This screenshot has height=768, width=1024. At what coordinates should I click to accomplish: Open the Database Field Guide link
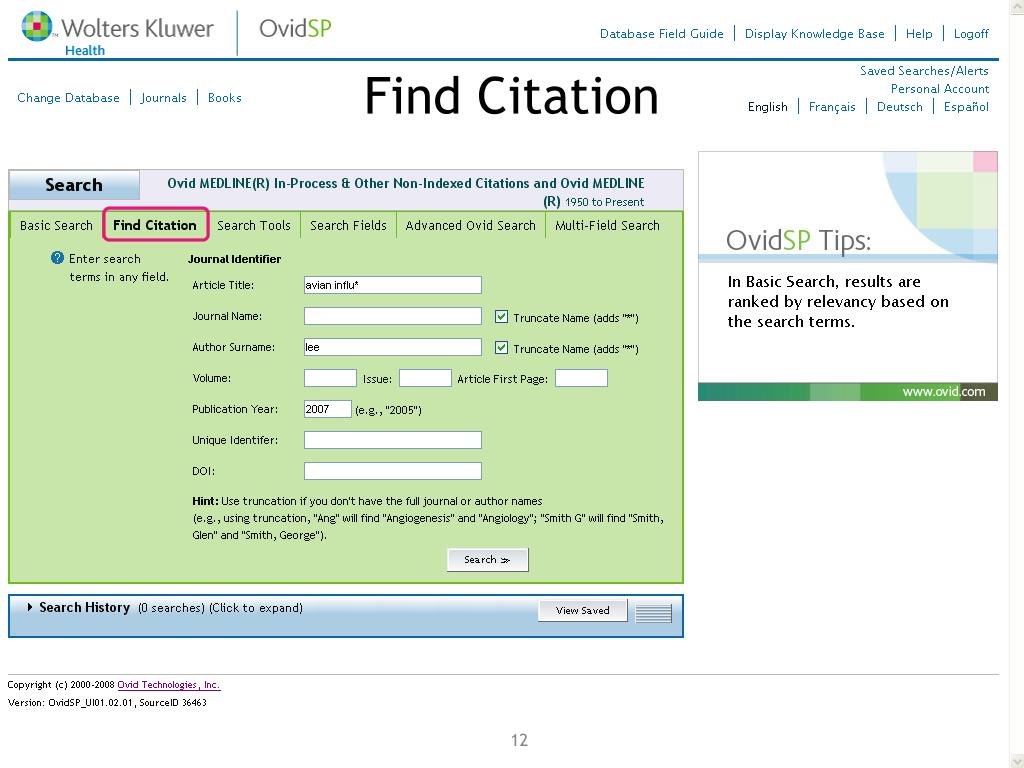point(662,33)
